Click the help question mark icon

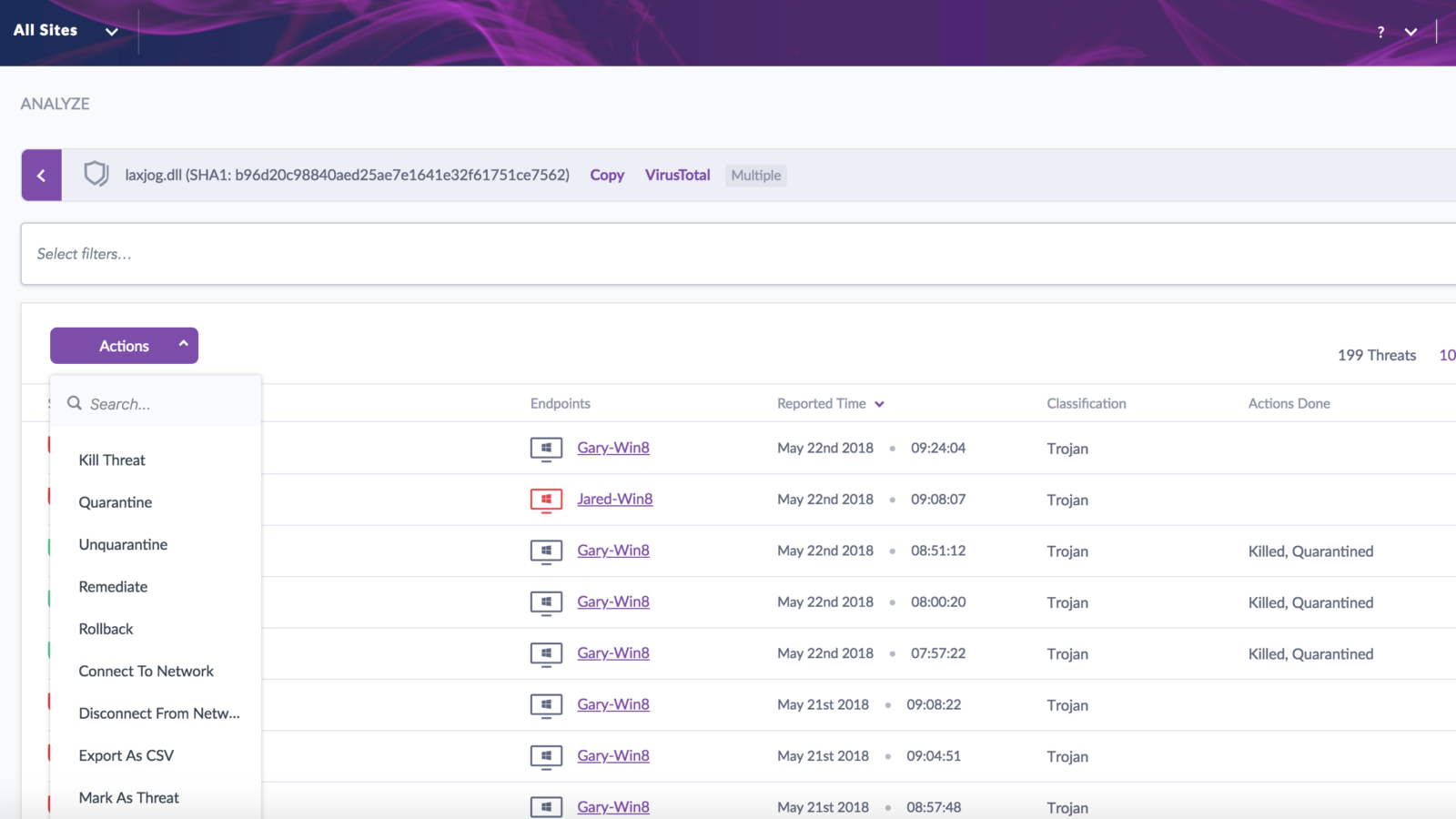[x=1380, y=32]
